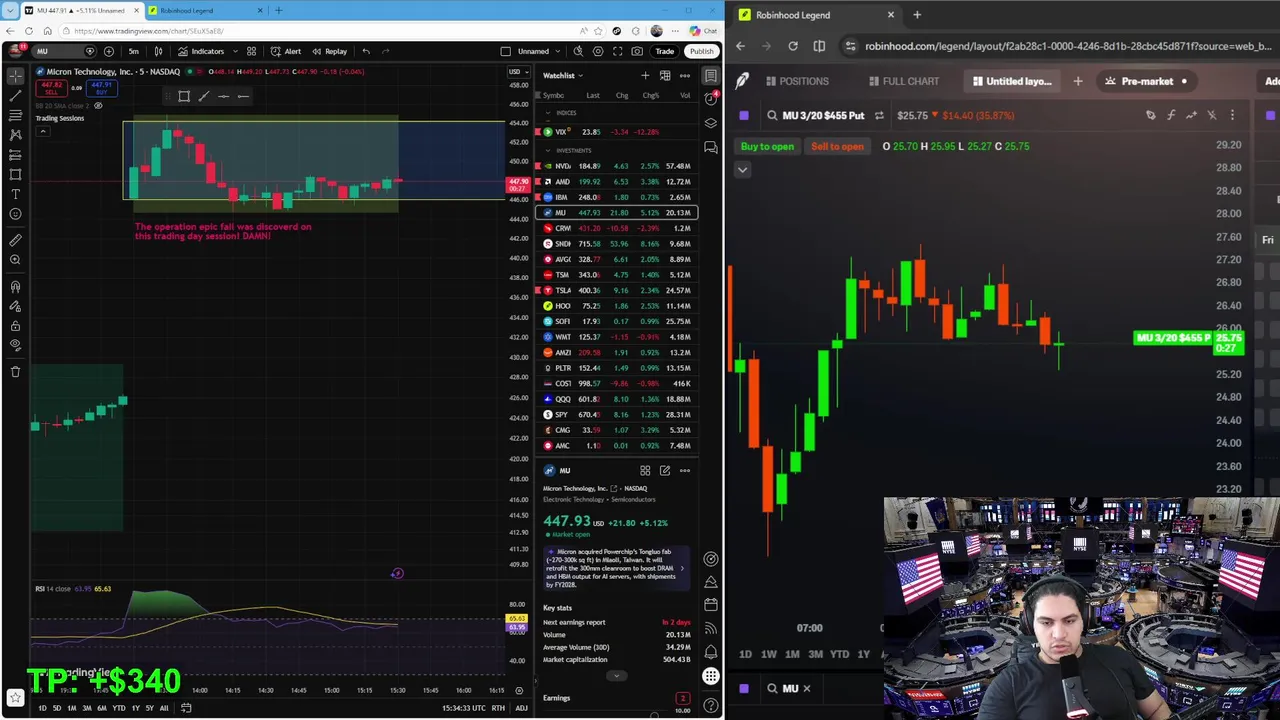Toggle the layout select square checkbox
The width and height of the screenshot is (1280, 720).
coord(506,51)
